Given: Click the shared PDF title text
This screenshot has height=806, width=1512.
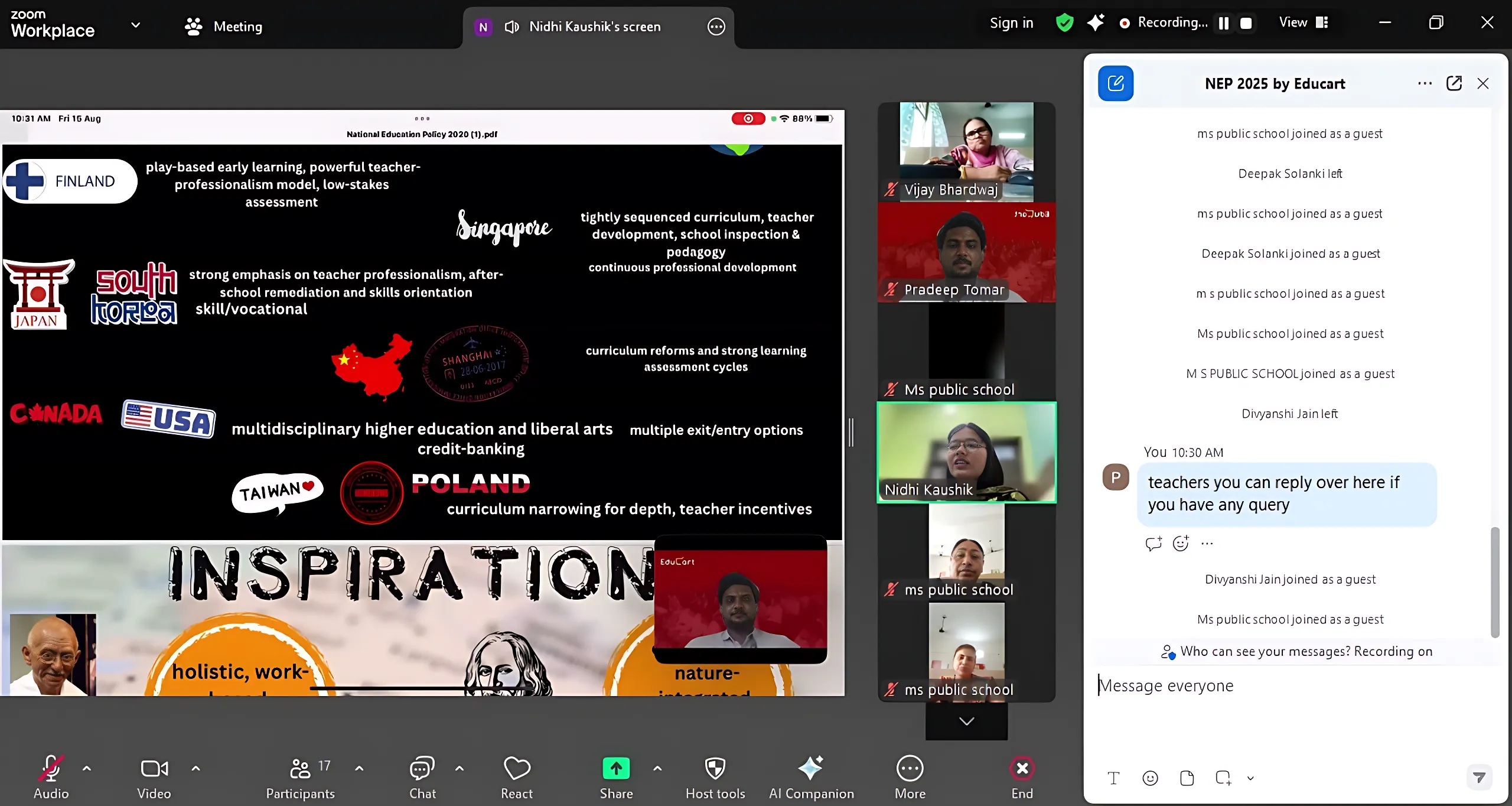Looking at the screenshot, I should pyautogui.click(x=422, y=134).
